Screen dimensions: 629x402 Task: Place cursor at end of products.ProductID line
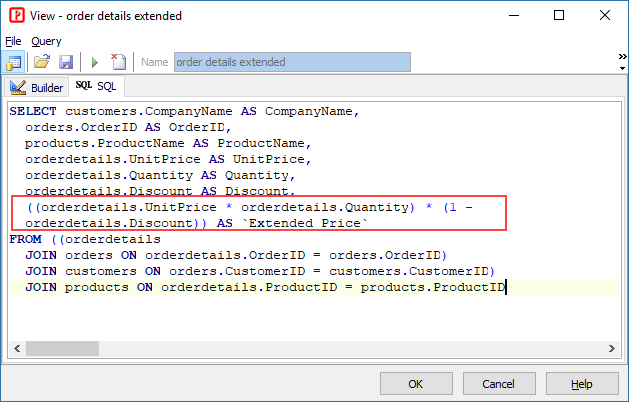[x=507, y=288]
